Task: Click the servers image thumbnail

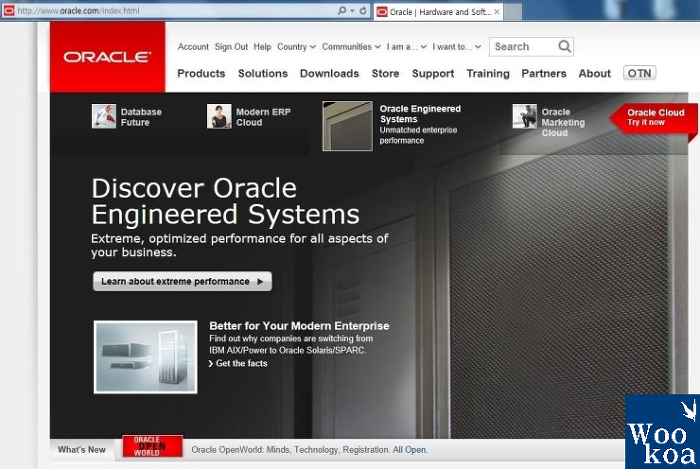Action: pyautogui.click(x=146, y=357)
